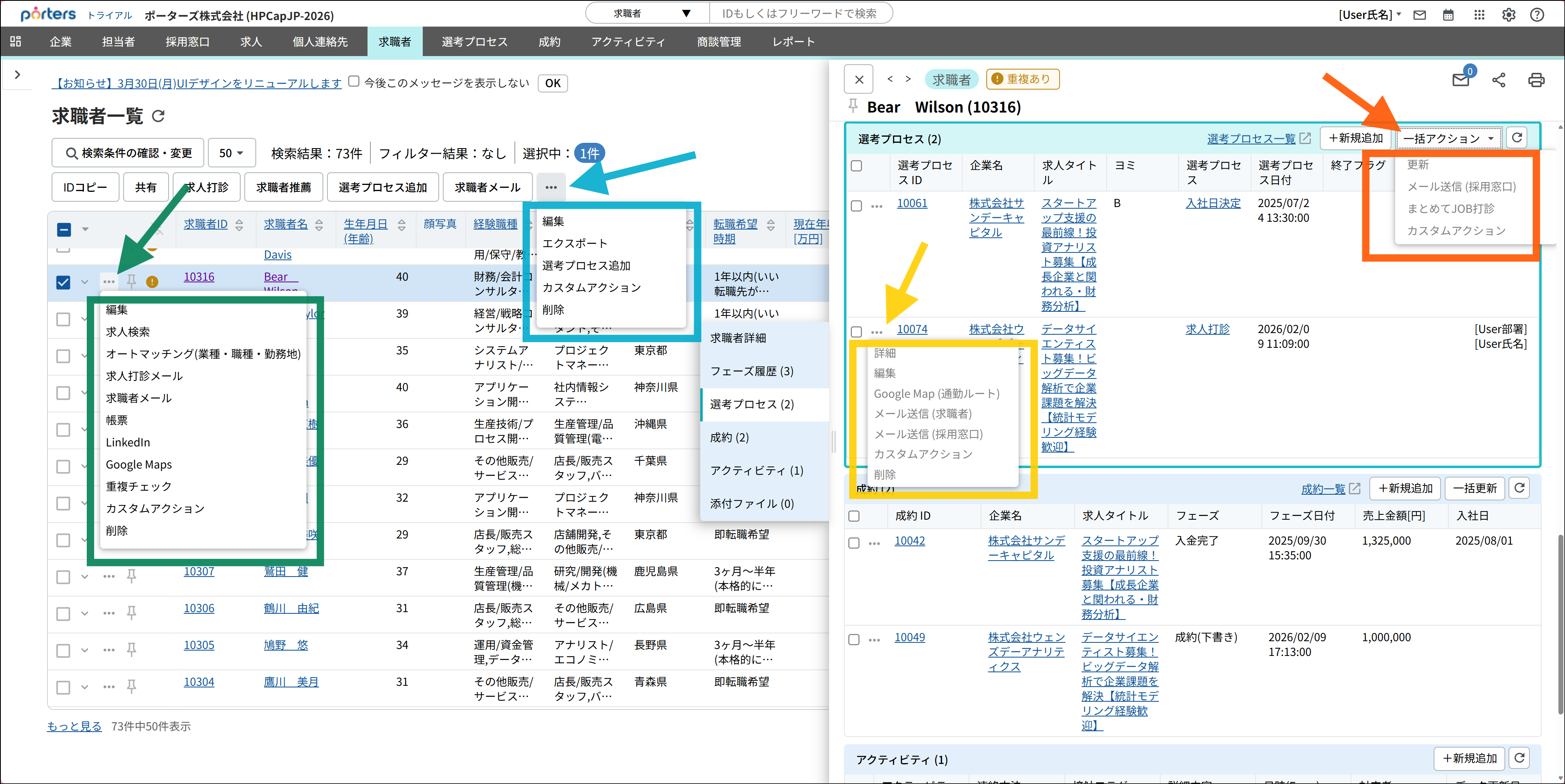Open the settings gear icon
Screen dimensions: 1565x784
click(x=1508, y=15)
